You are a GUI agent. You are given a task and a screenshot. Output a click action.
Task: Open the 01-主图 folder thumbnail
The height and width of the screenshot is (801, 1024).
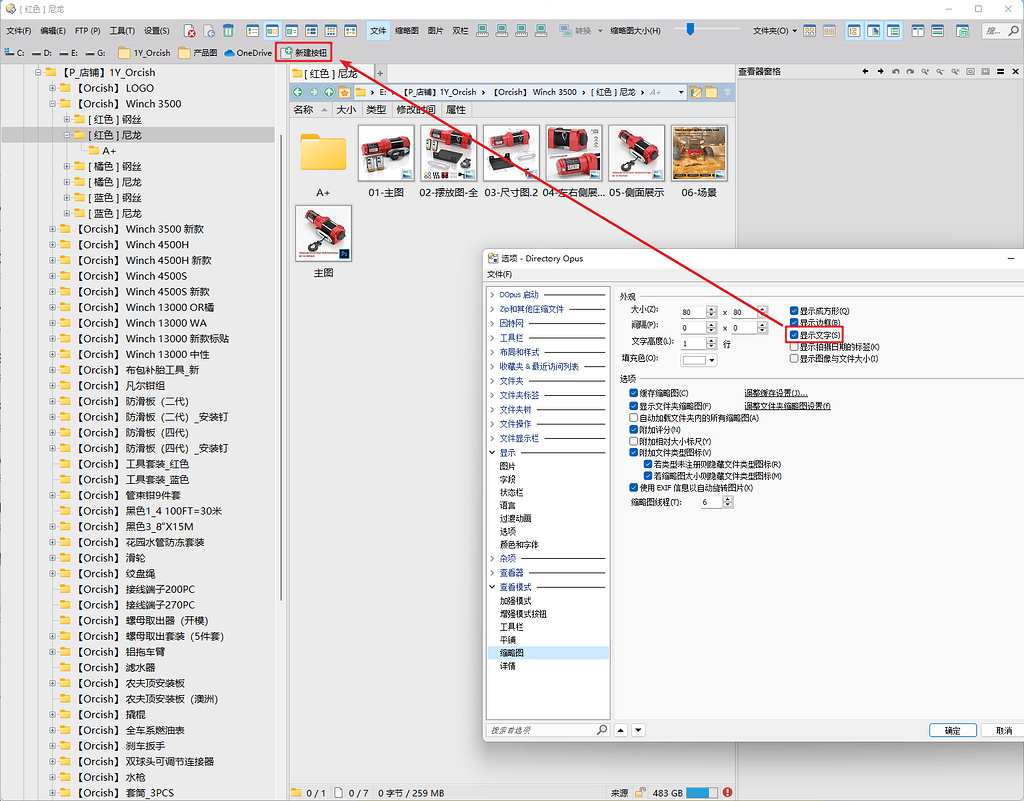387,152
